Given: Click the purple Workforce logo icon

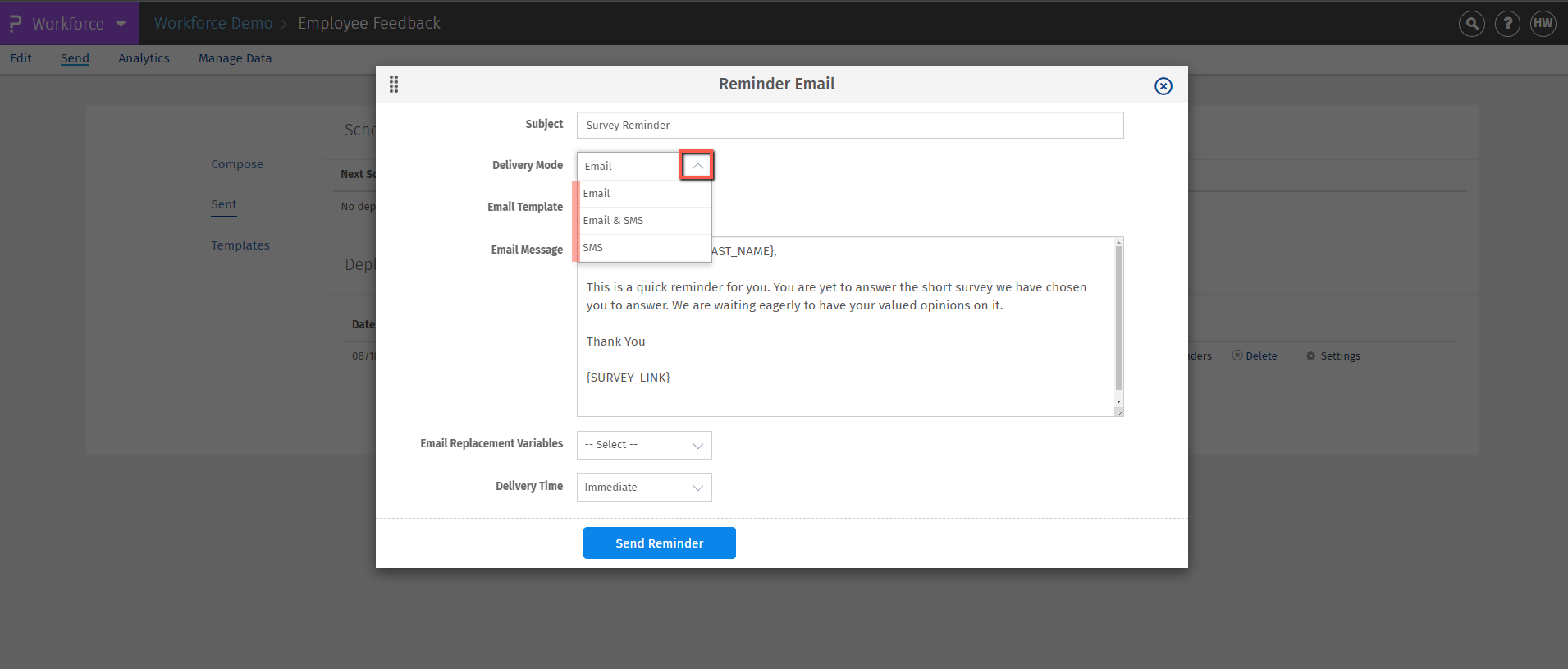Looking at the screenshot, I should [x=16, y=24].
